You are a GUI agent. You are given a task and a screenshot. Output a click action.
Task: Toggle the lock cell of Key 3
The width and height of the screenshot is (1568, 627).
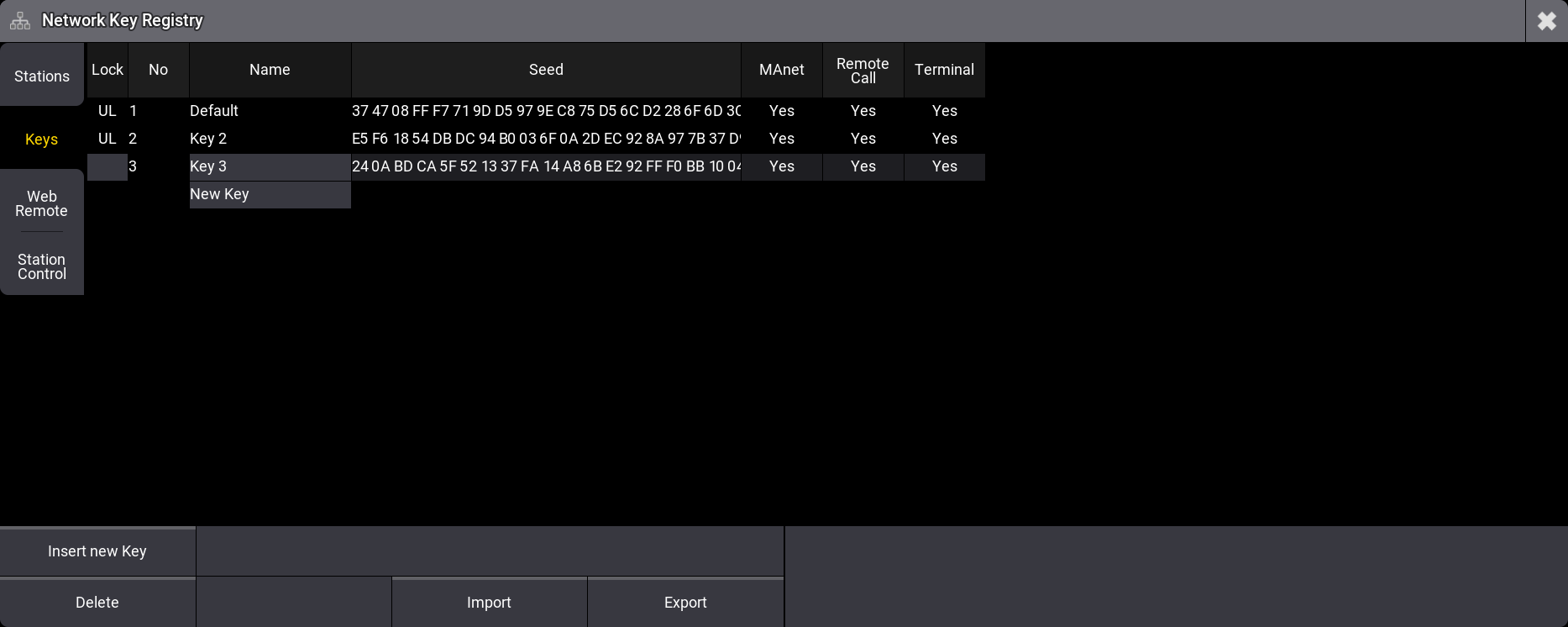pyautogui.click(x=108, y=166)
